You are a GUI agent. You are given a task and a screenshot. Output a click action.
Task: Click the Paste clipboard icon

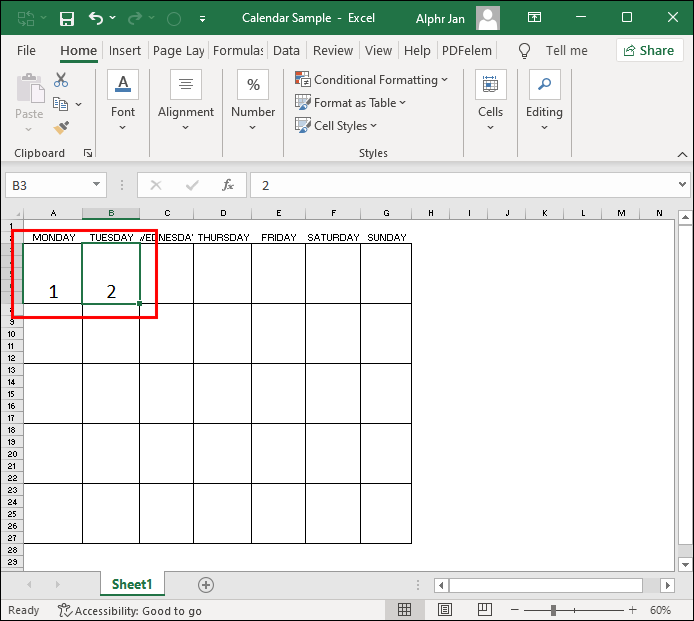[30, 88]
